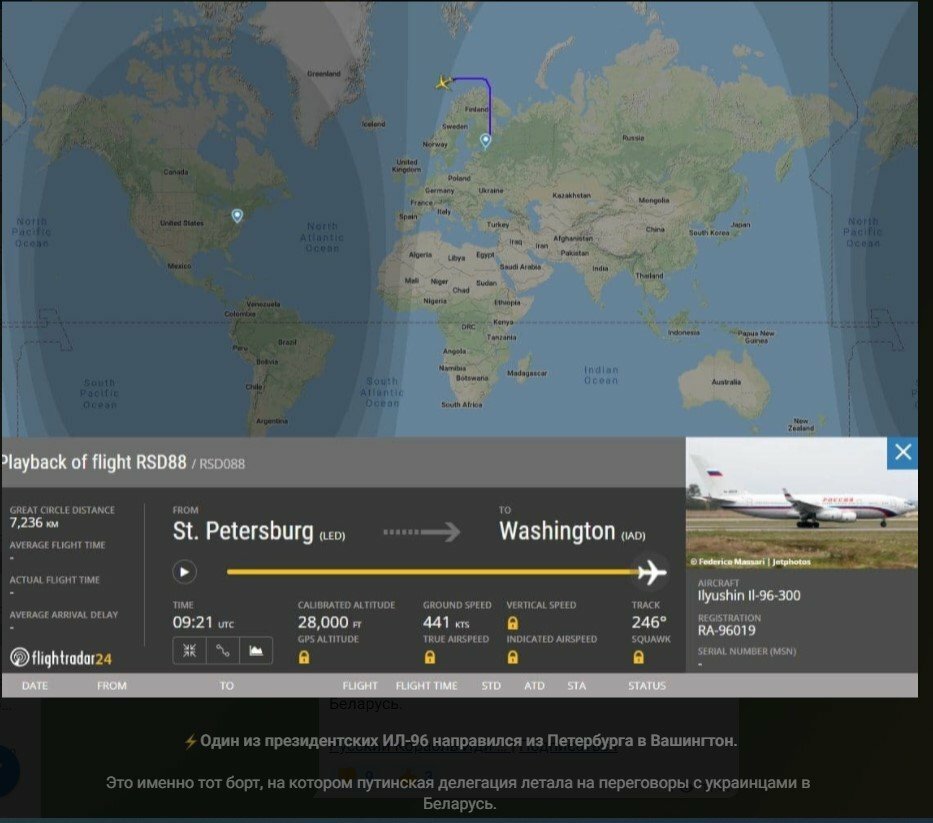Click the airplane marker on playback slider
Viewport: 933px width, 823px height.
(652, 572)
